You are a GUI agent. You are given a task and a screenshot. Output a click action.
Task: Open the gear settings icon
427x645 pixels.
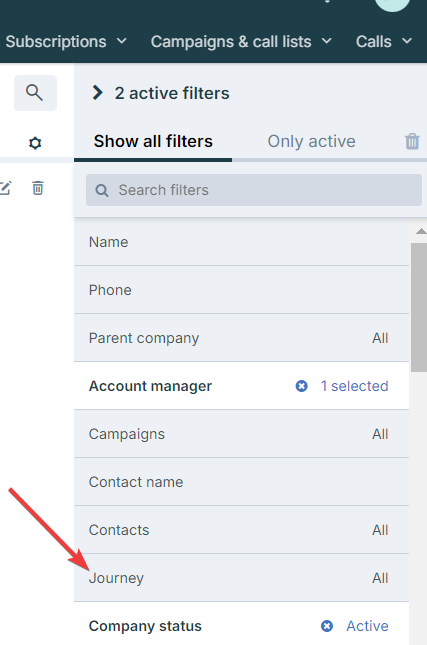pos(35,143)
